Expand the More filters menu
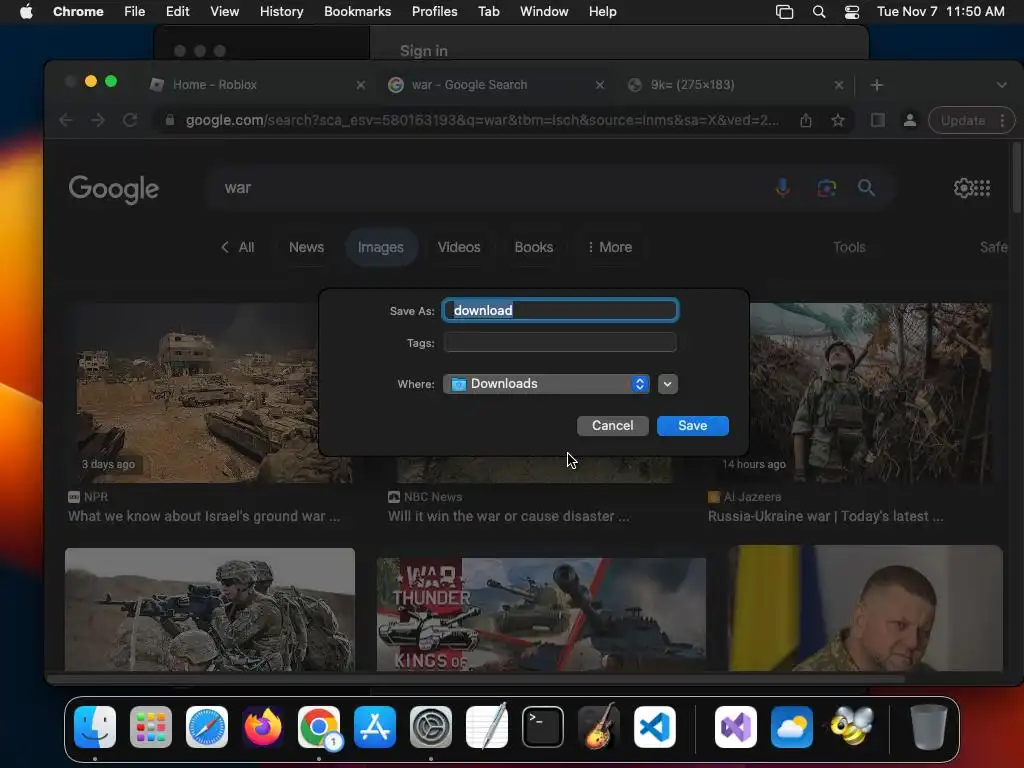Image resolution: width=1024 pixels, height=768 pixels. click(609, 248)
